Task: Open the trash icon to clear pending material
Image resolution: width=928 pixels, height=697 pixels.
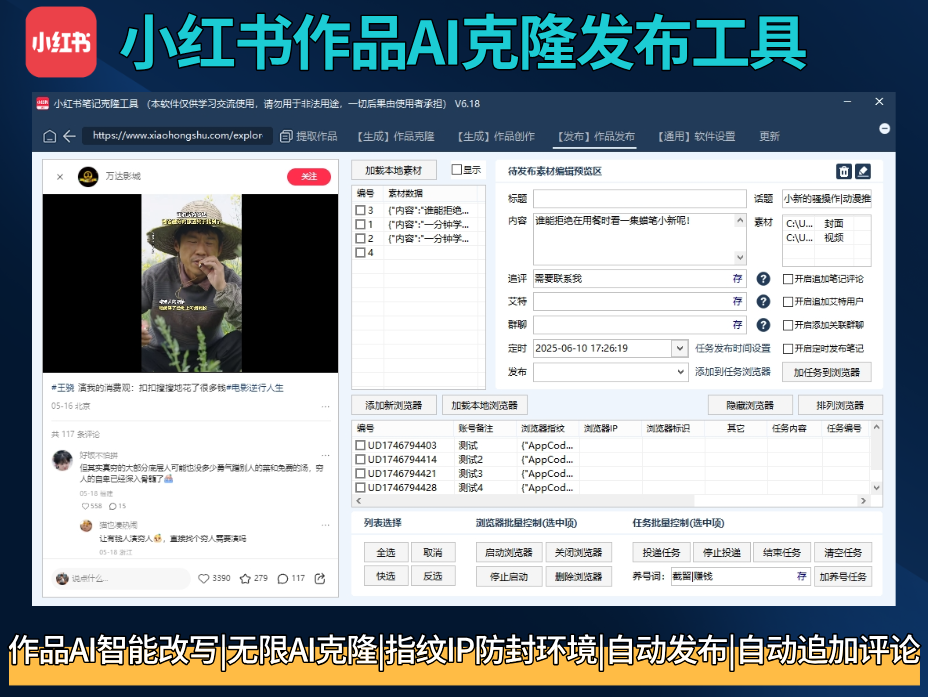Action: 845,171
